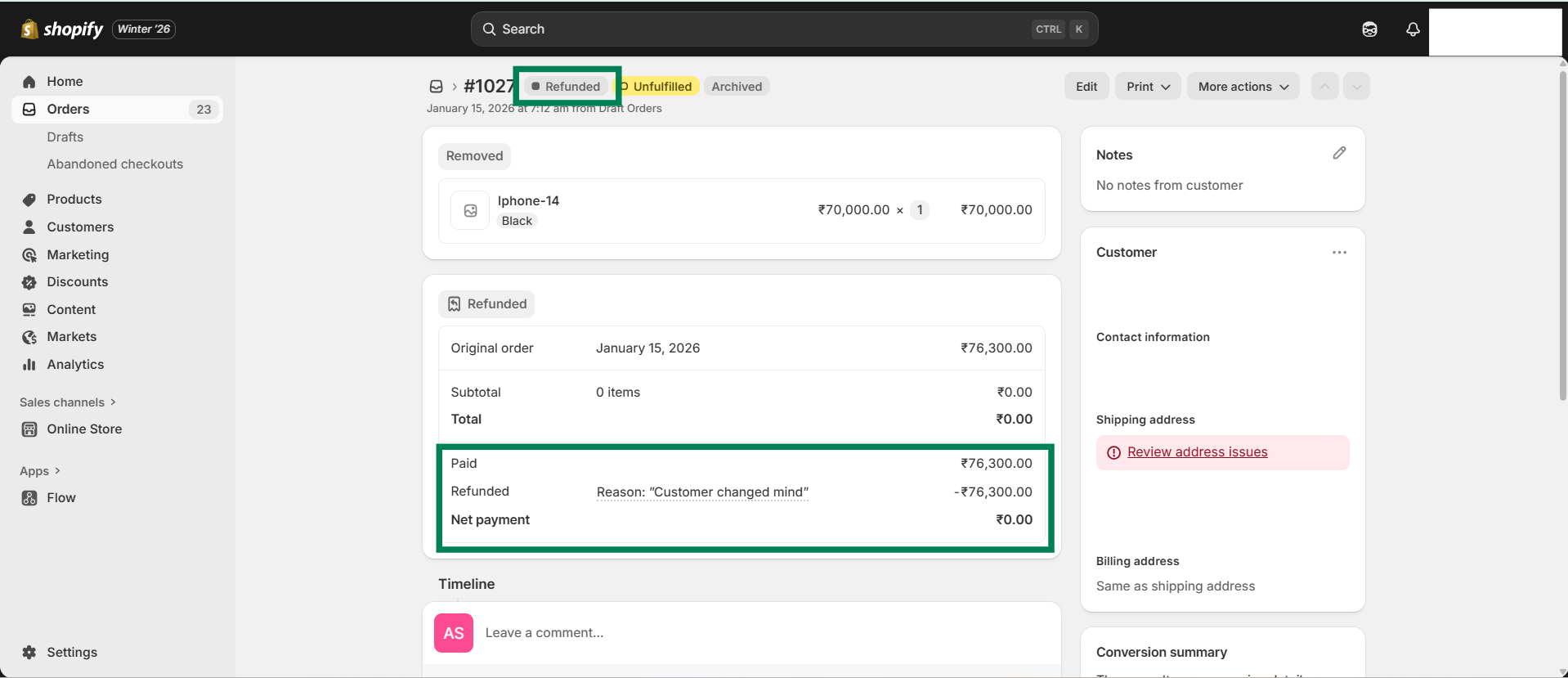Image resolution: width=1568 pixels, height=678 pixels.
Task: Open the Customer card three-dot menu
Action: click(x=1339, y=253)
